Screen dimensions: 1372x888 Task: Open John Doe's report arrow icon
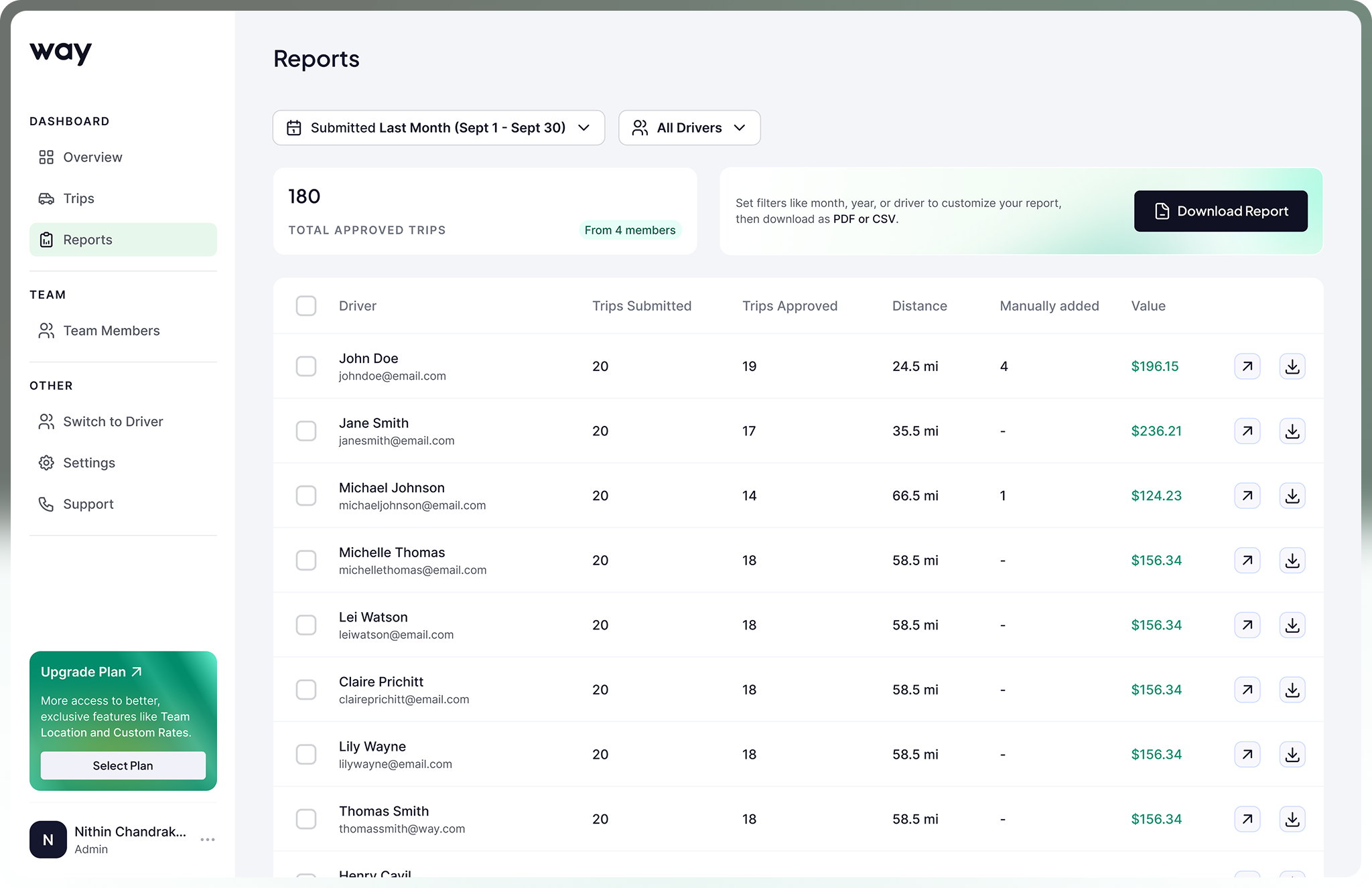point(1247,366)
